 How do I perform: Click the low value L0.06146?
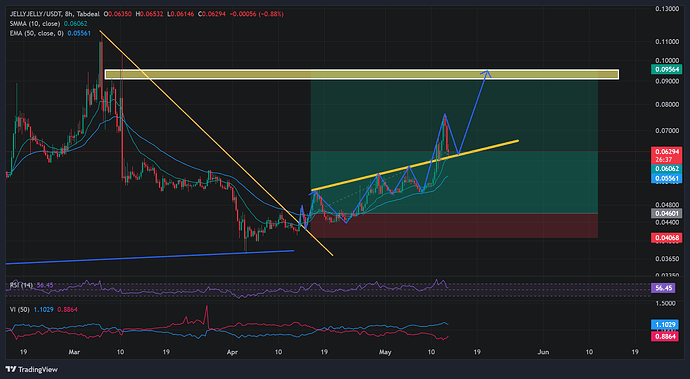(x=180, y=14)
